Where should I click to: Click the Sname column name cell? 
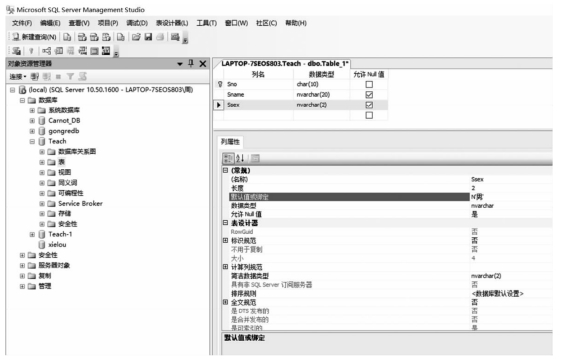(x=258, y=95)
